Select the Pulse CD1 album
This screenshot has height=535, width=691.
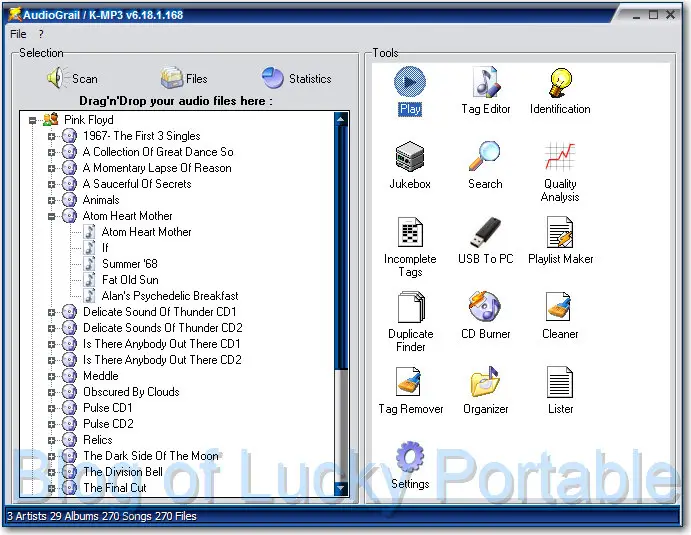coord(108,408)
